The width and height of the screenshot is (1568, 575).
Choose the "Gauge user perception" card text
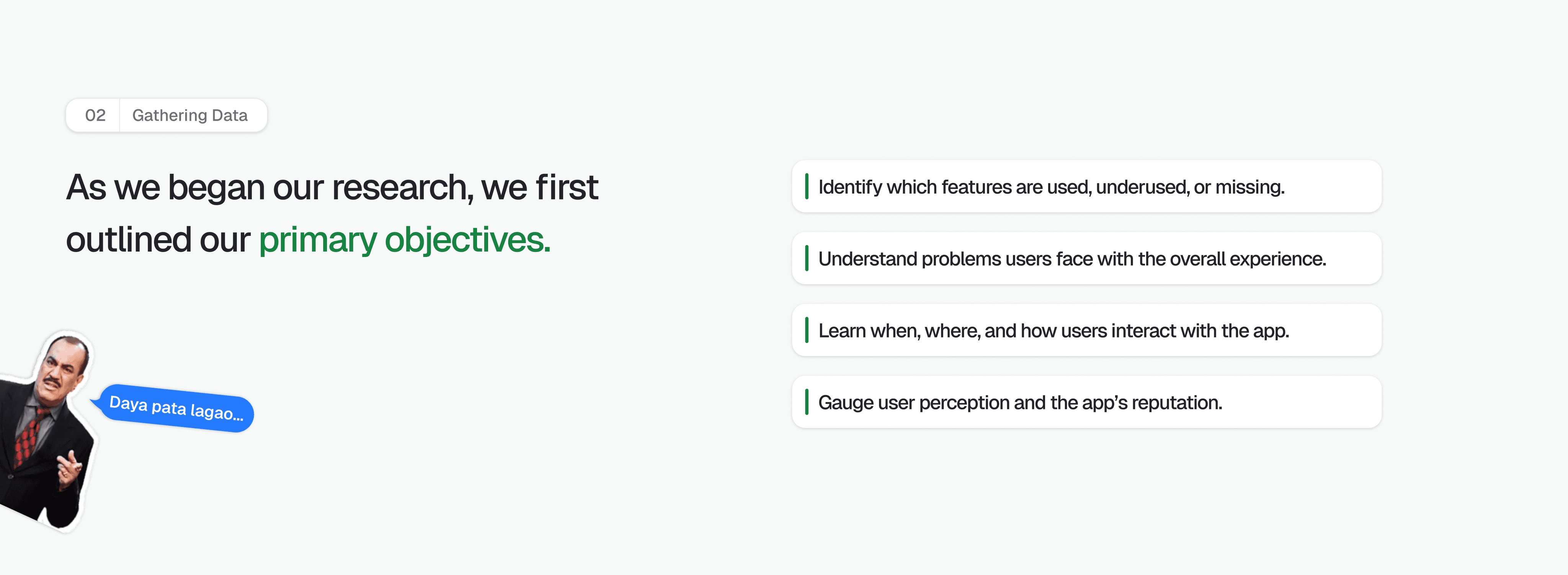coord(1019,402)
